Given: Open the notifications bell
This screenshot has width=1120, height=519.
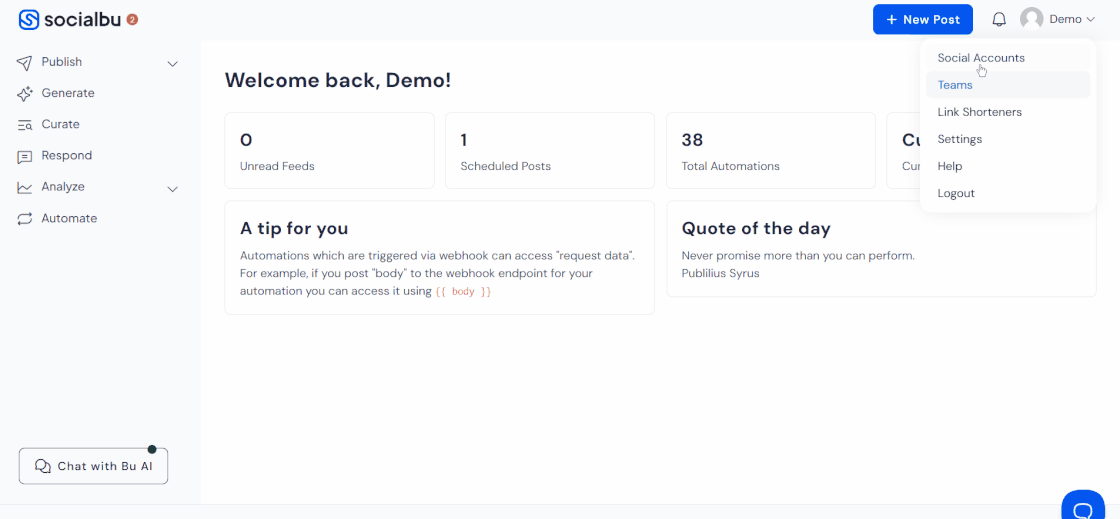Looking at the screenshot, I should click(x=999, y=19).
